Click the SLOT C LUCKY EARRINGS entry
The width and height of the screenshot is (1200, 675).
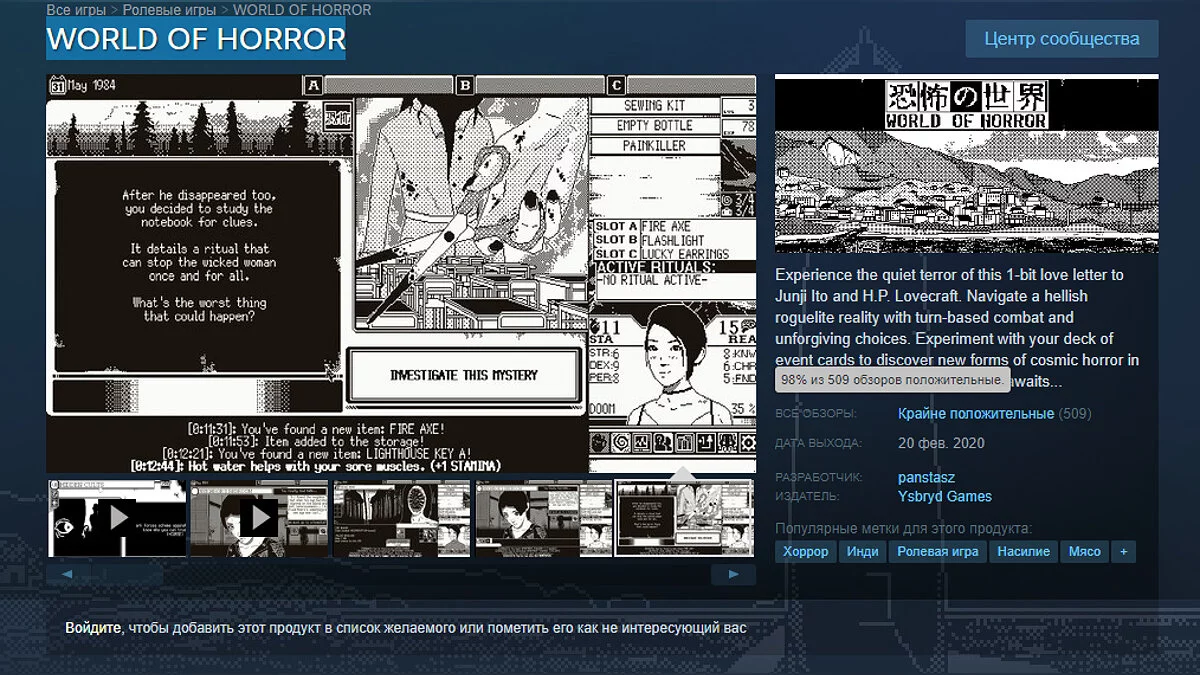coord(662,254)
